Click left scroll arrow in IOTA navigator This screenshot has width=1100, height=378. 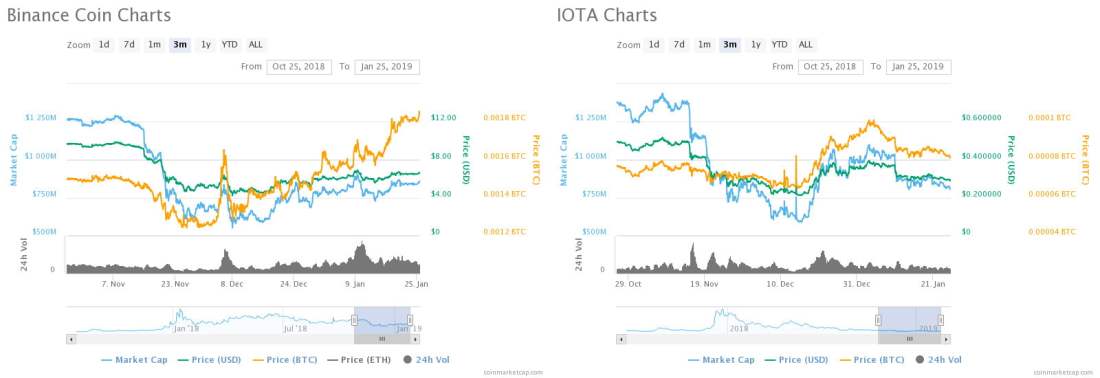(620, 339)
